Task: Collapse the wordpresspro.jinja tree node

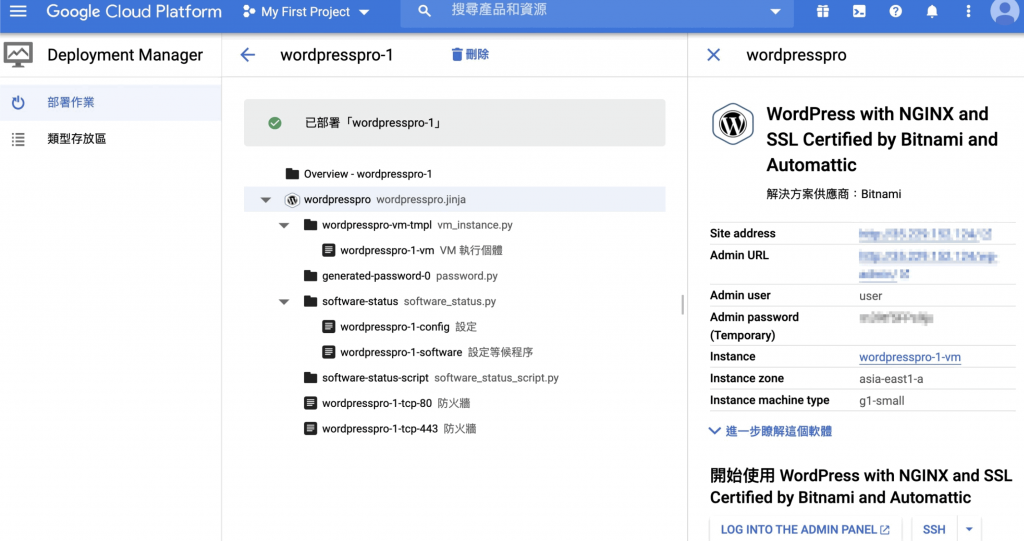Action: 266,200
